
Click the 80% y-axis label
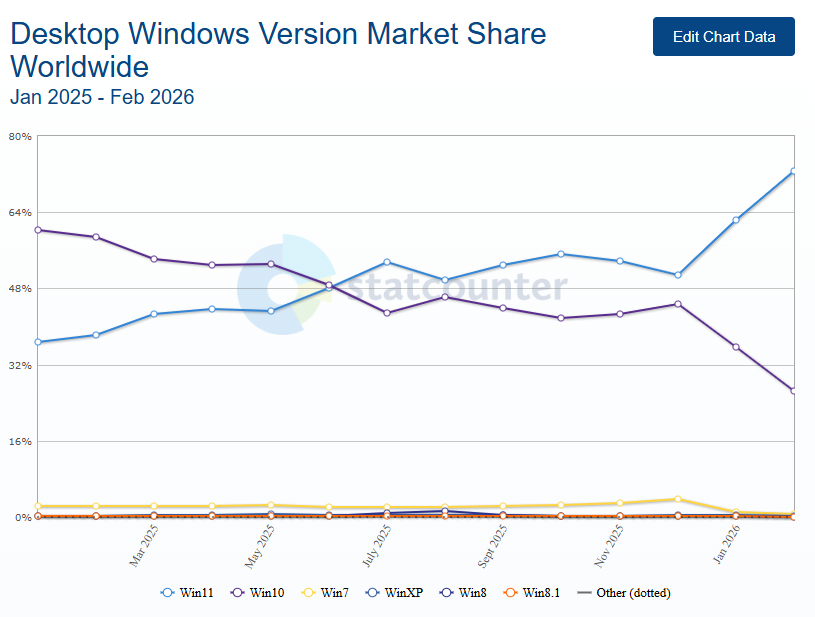click(x=20, y=136)
